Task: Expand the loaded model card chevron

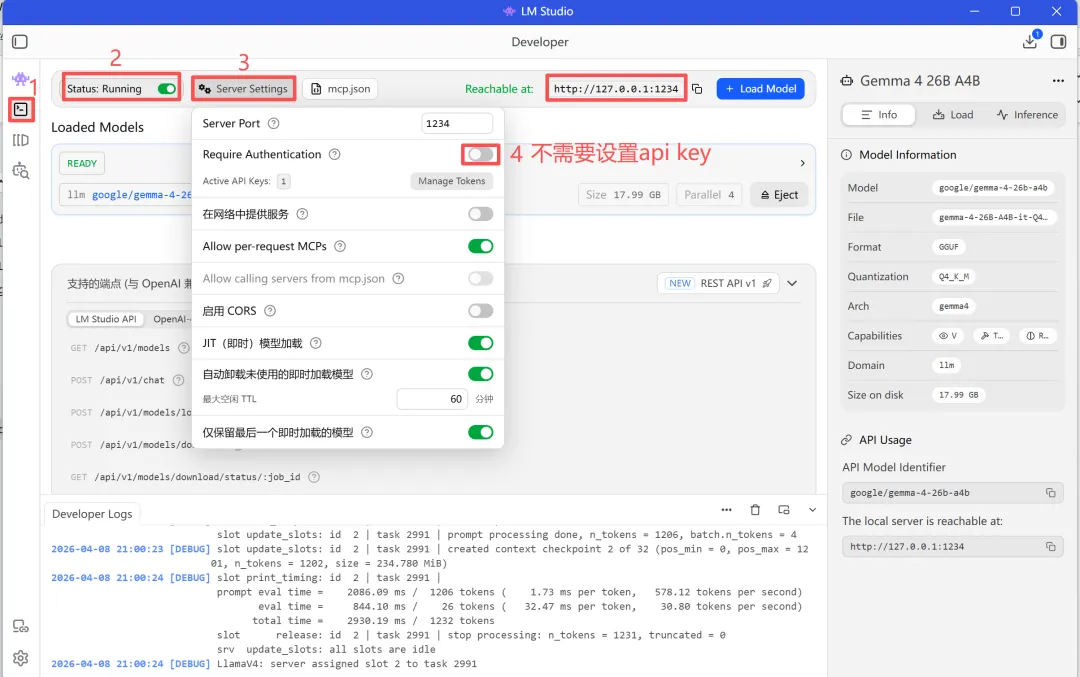Action: click(x=802, y=163)
